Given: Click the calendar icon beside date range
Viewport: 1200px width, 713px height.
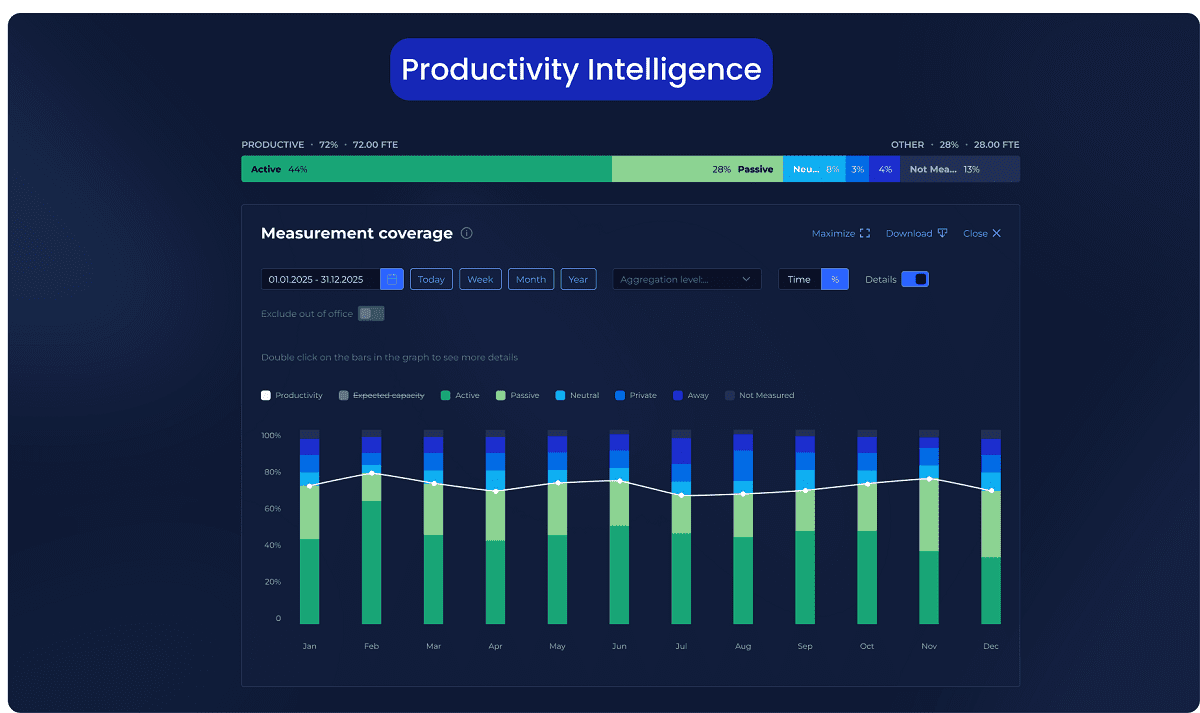Looking at the screenshot, I should coord(392,280).
